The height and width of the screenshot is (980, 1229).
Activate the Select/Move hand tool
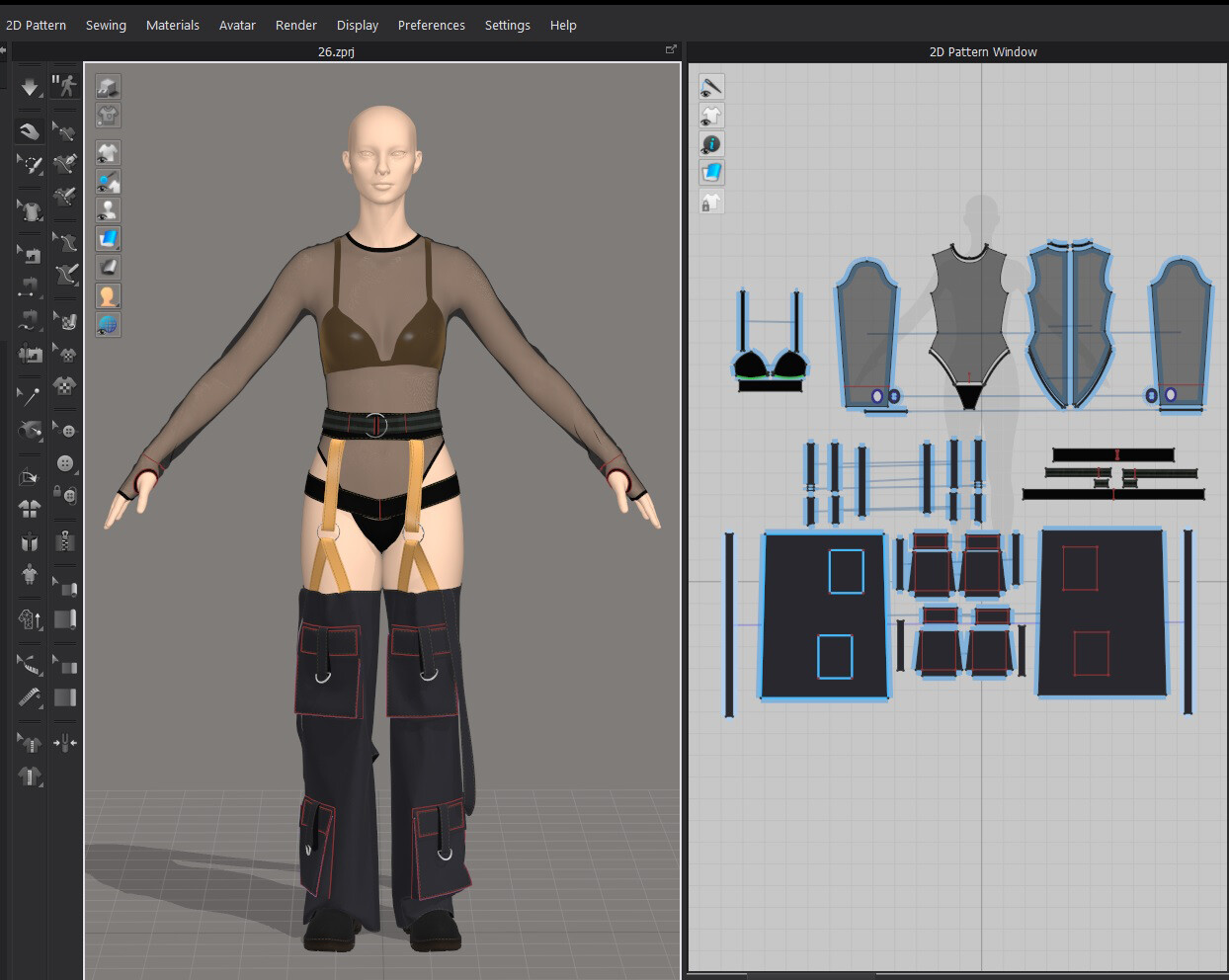[29, 131]
